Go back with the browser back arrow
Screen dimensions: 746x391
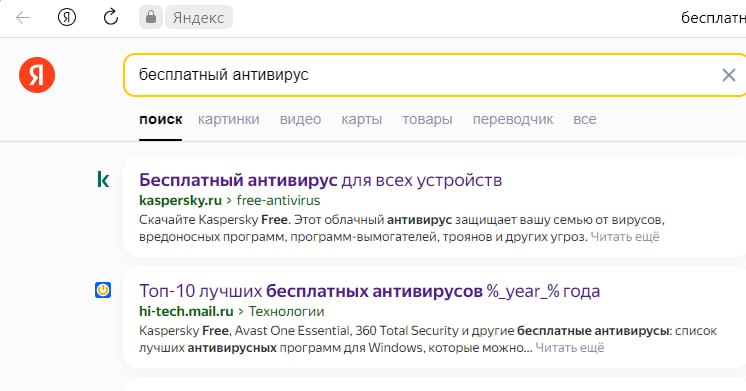coord(23,18)
